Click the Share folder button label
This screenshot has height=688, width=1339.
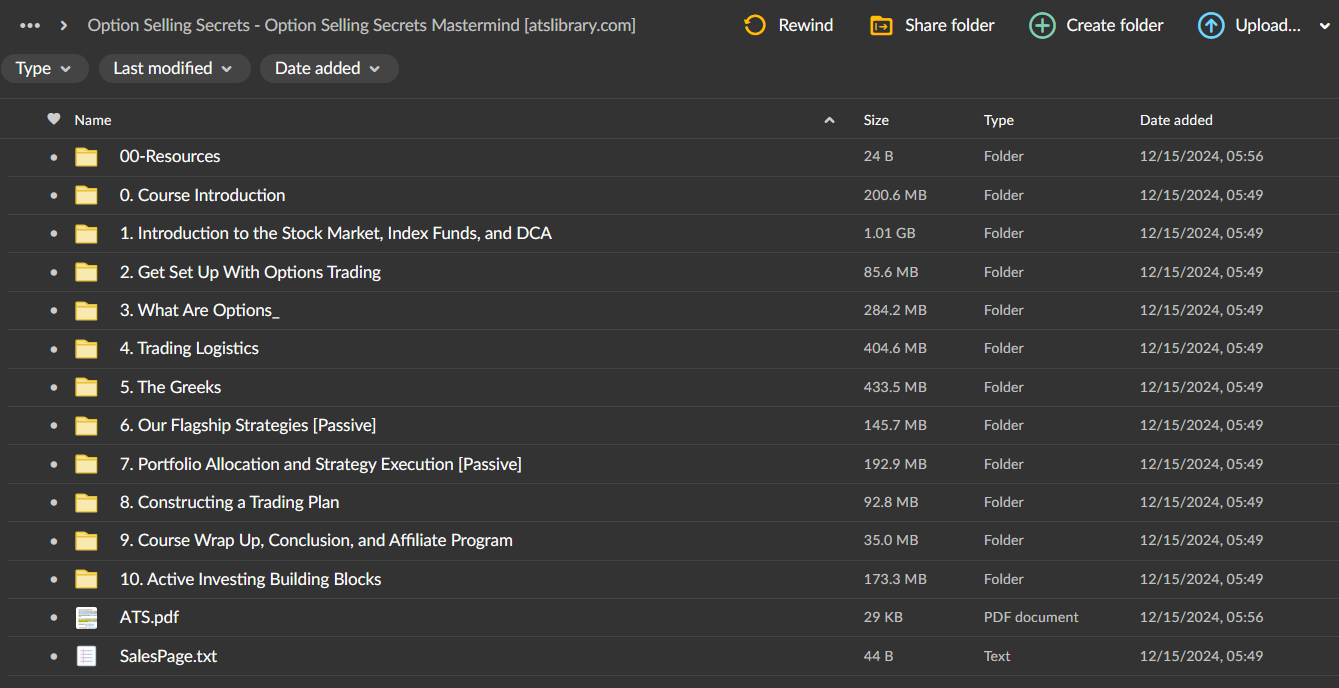(x=950, y=25)
